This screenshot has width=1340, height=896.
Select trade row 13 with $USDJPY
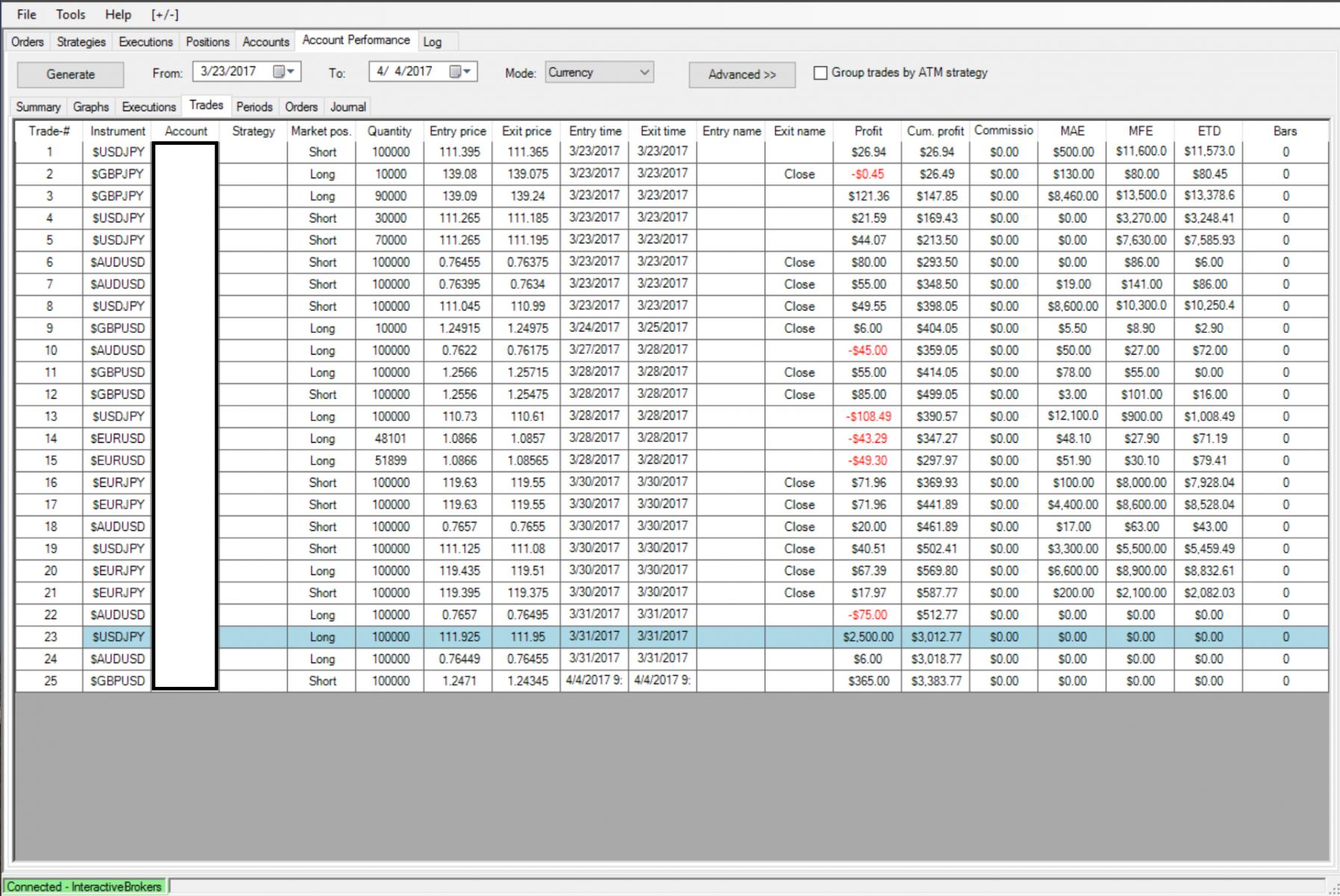pos(671,416)
